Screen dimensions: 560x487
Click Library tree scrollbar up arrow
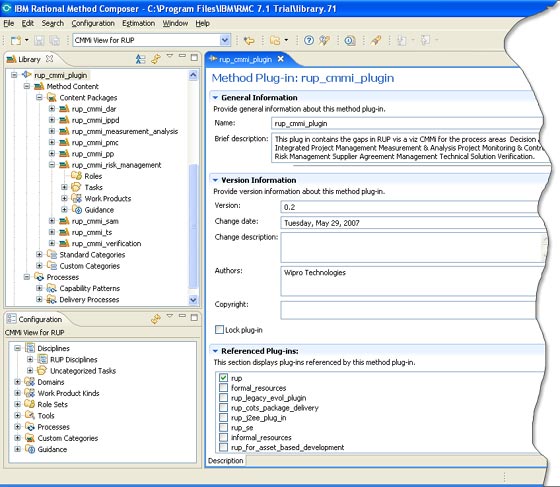[x=193, y=75]
